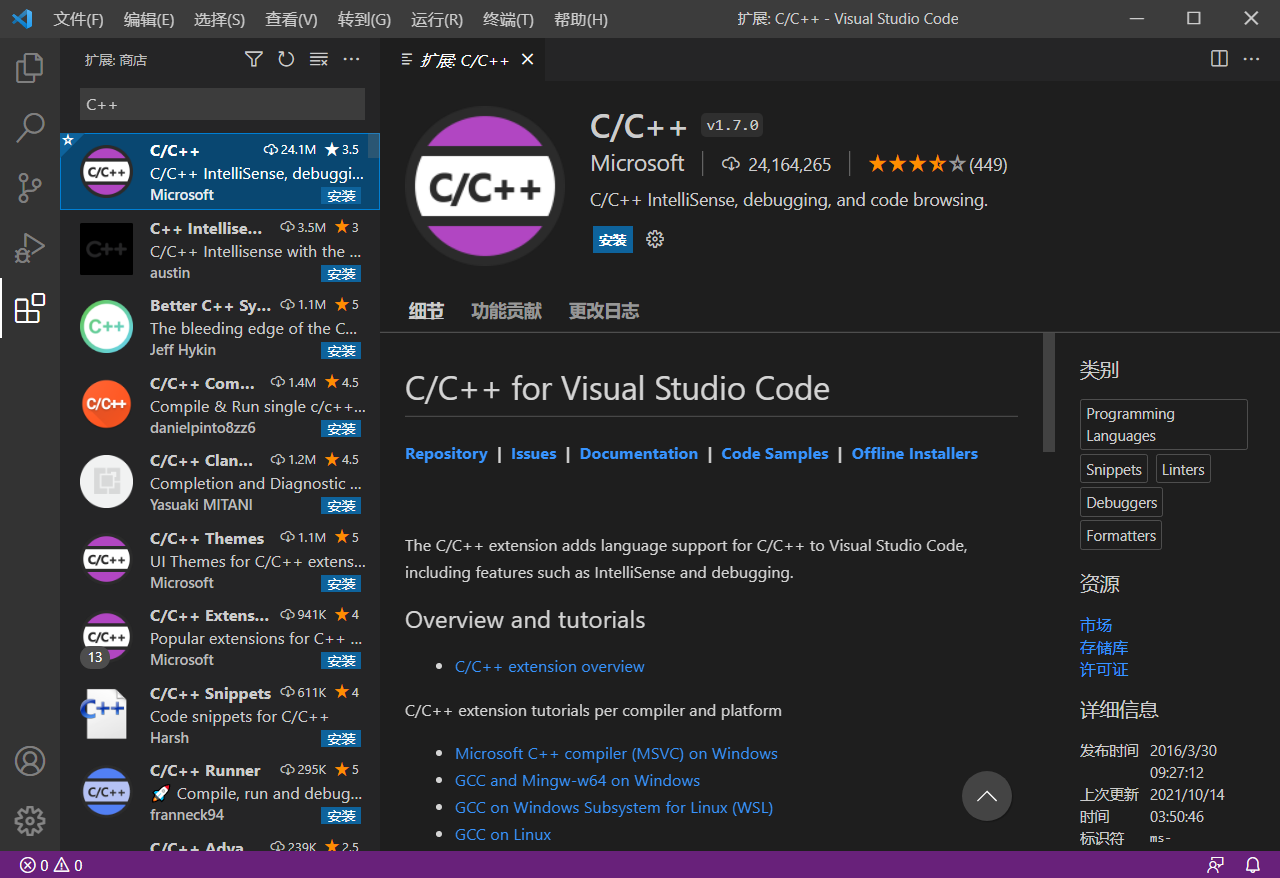The height and width of the screenshot is (878, 1280).
Task: Open the feedback icon in status bar
Action: point(1215,865)
